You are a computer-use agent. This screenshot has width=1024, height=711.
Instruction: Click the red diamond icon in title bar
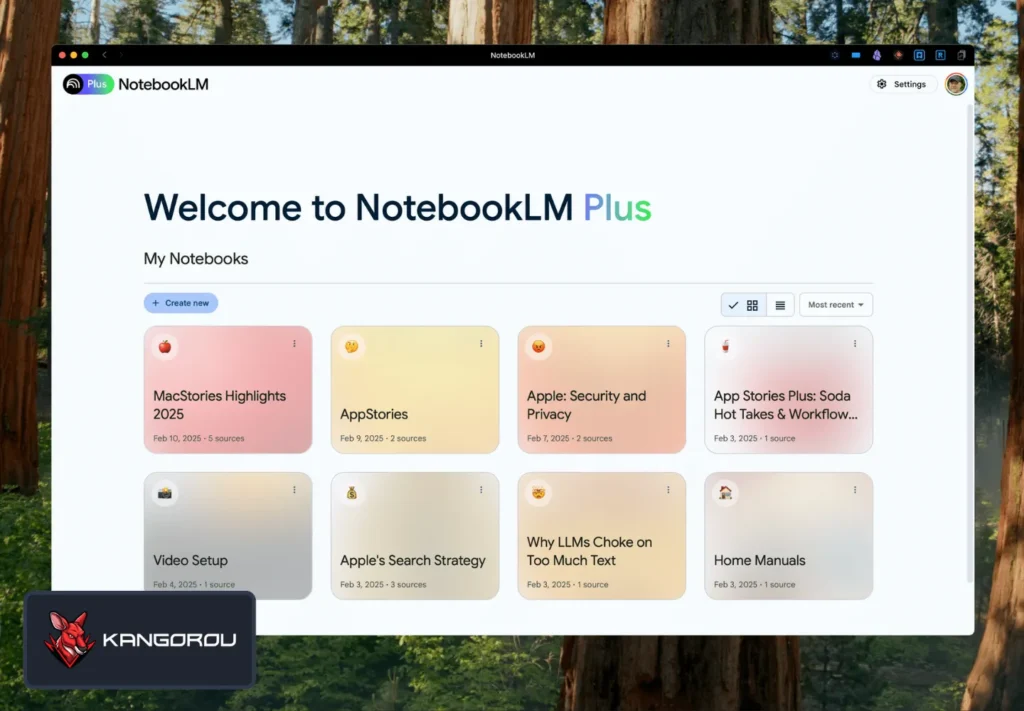pyautogui.click(x=898, y=55)
